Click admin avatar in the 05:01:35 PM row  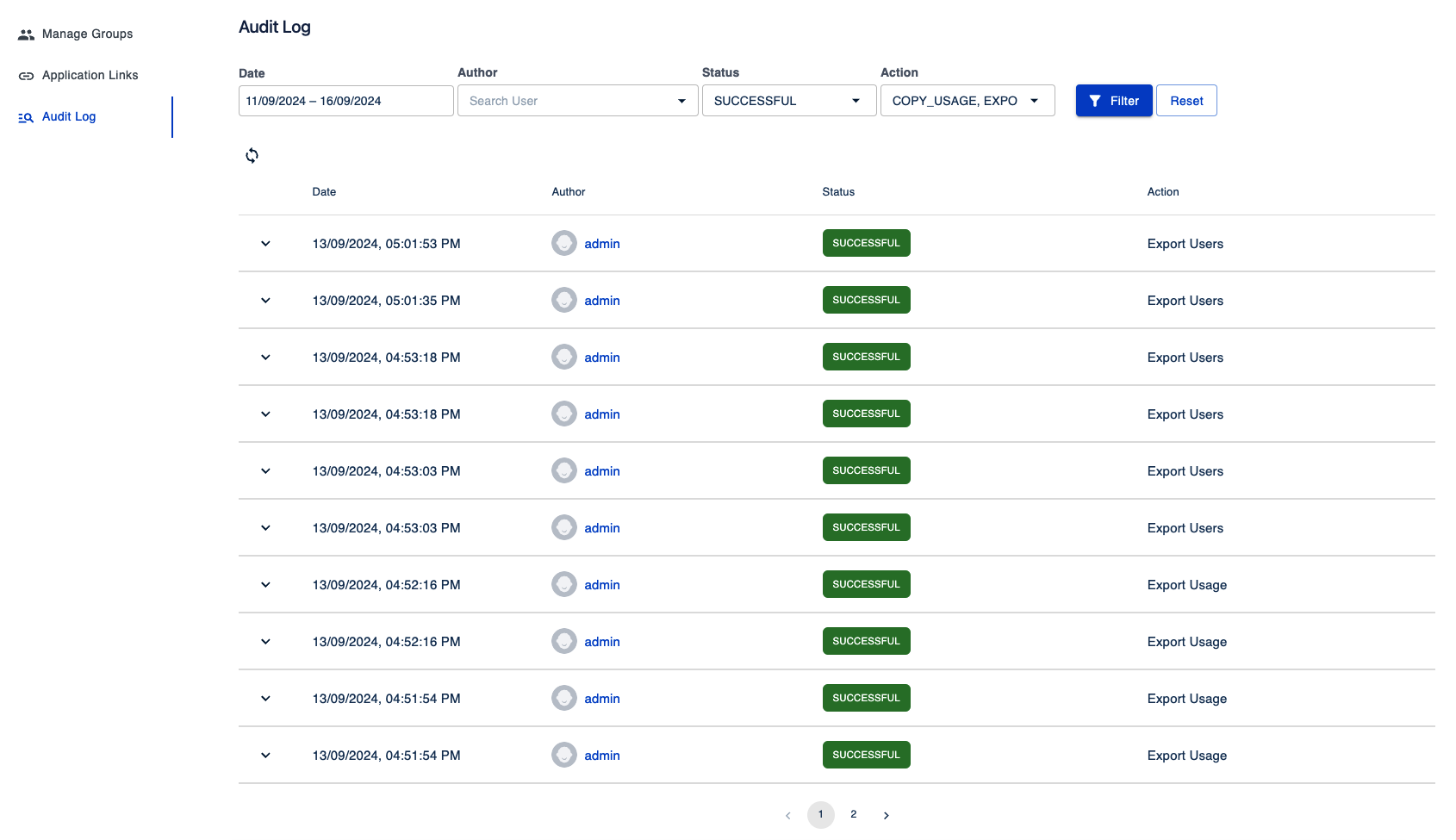(564, 301)
